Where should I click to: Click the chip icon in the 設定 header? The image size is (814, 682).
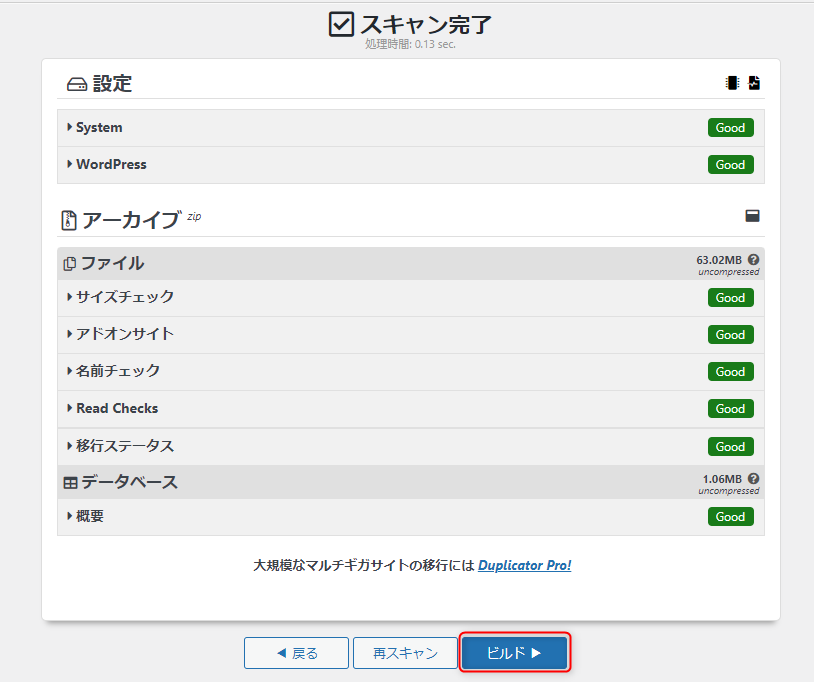coord(732,83)
